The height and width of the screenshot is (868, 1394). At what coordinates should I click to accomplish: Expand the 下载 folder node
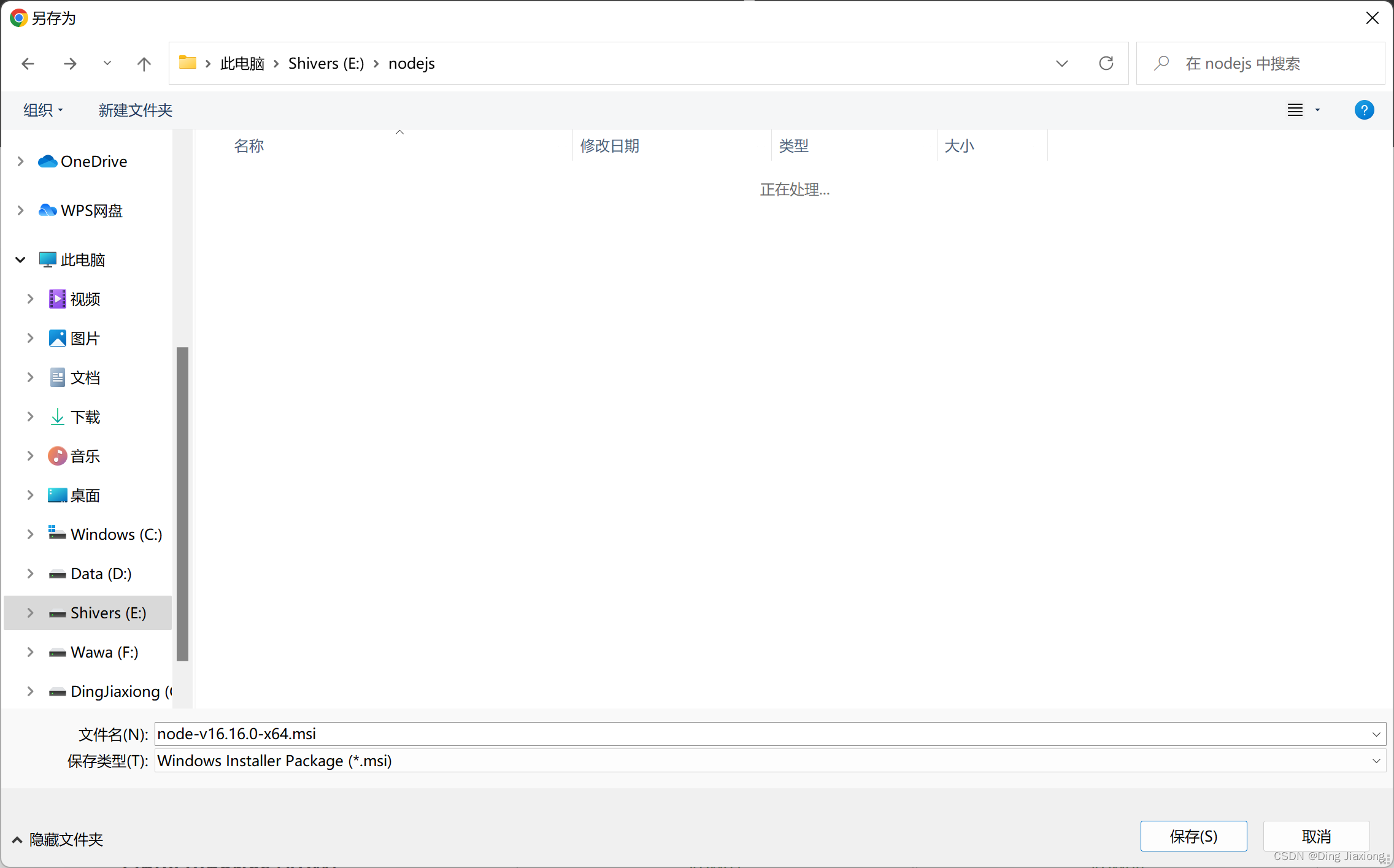[30, 417]
